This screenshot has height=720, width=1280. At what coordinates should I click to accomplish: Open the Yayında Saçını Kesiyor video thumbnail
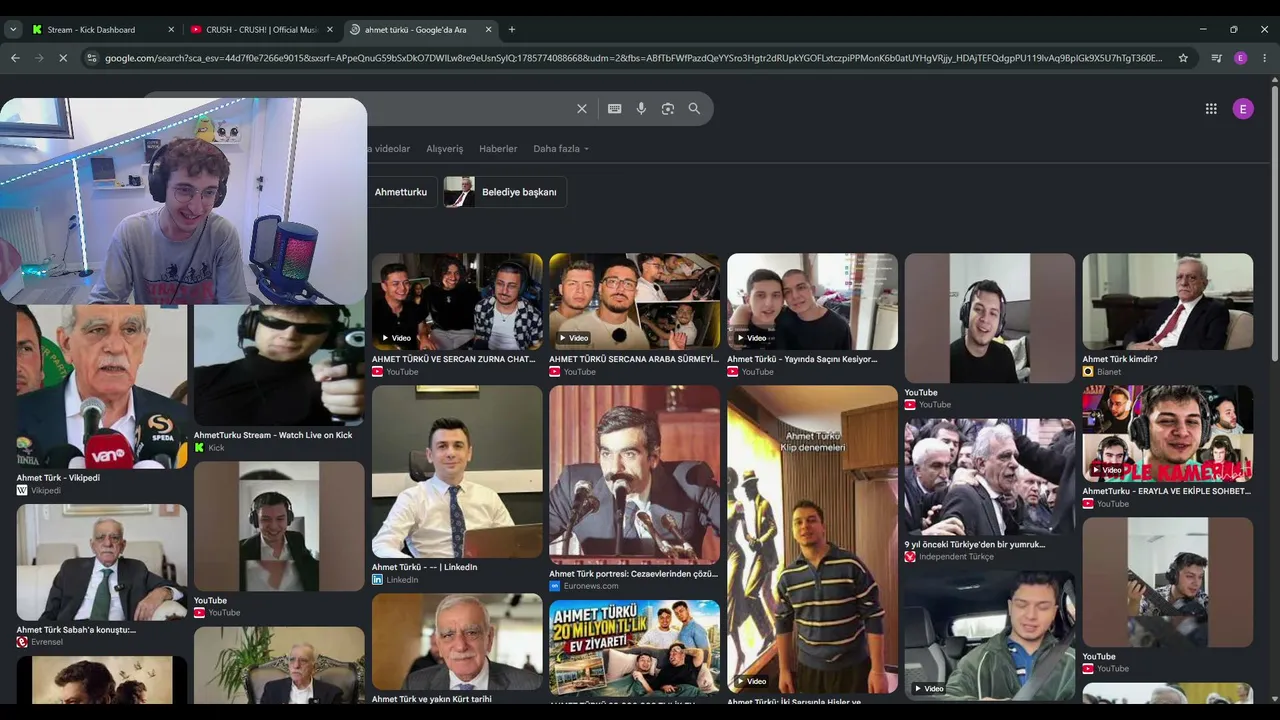tap(812, 301)
